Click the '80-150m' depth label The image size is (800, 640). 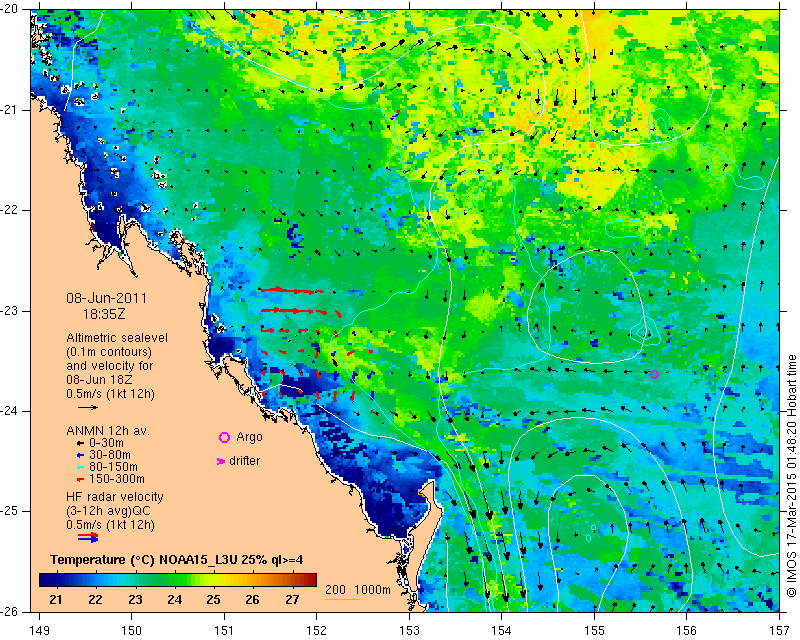coord(113,467)
